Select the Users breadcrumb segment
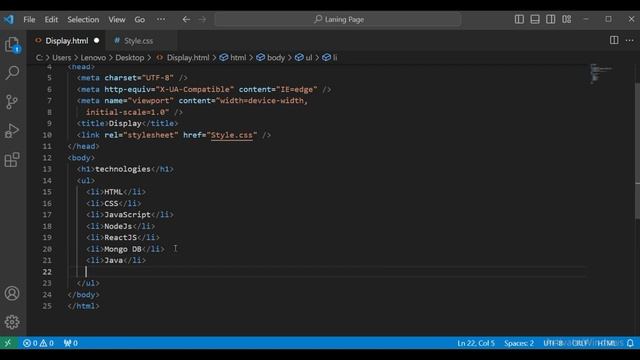Viewport: 640px width, 360px height. click(61, 58)
